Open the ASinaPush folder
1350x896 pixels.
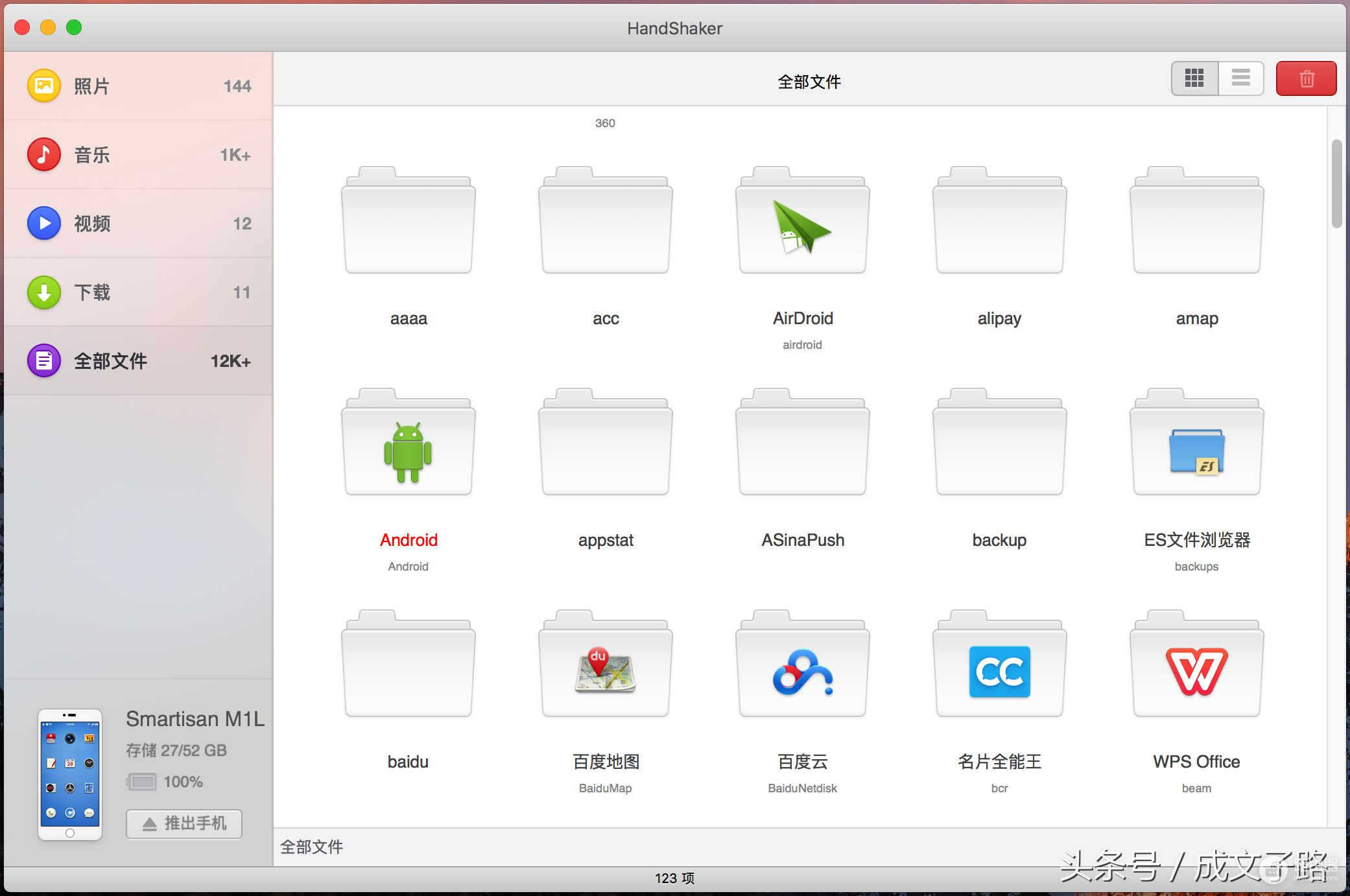[803, 442]
